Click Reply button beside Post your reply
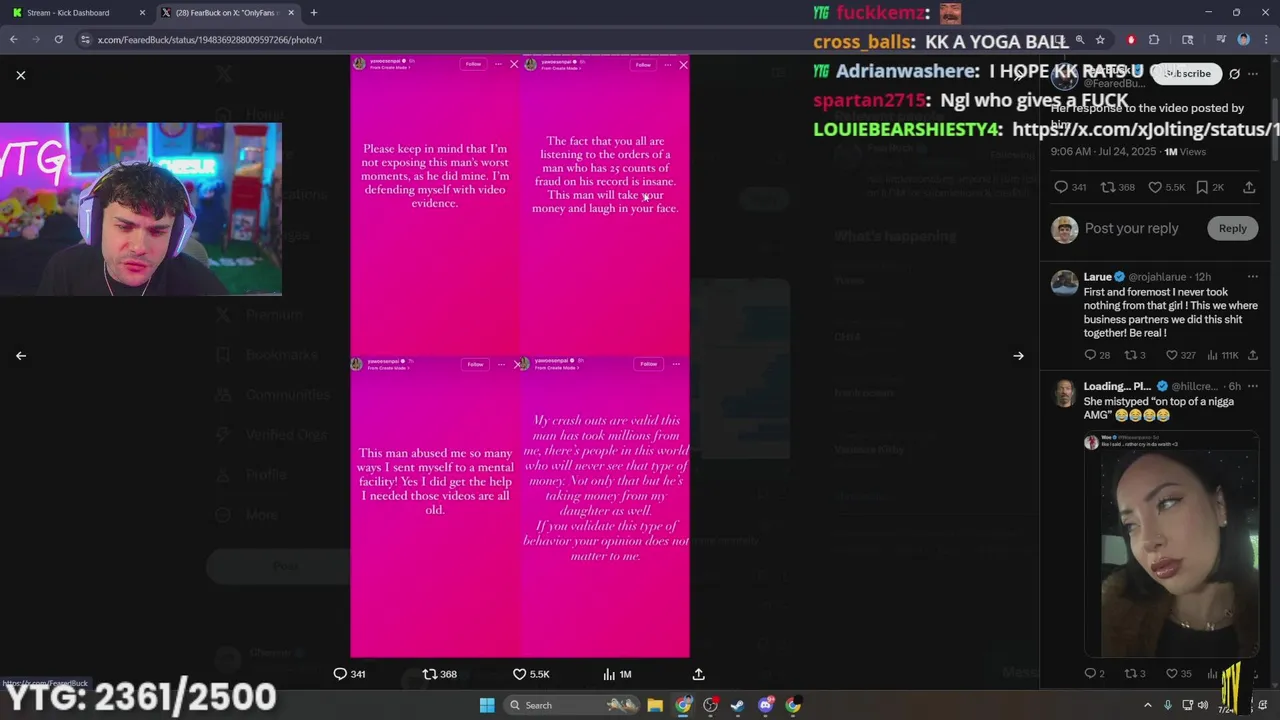 click(x=1232, y=228)
